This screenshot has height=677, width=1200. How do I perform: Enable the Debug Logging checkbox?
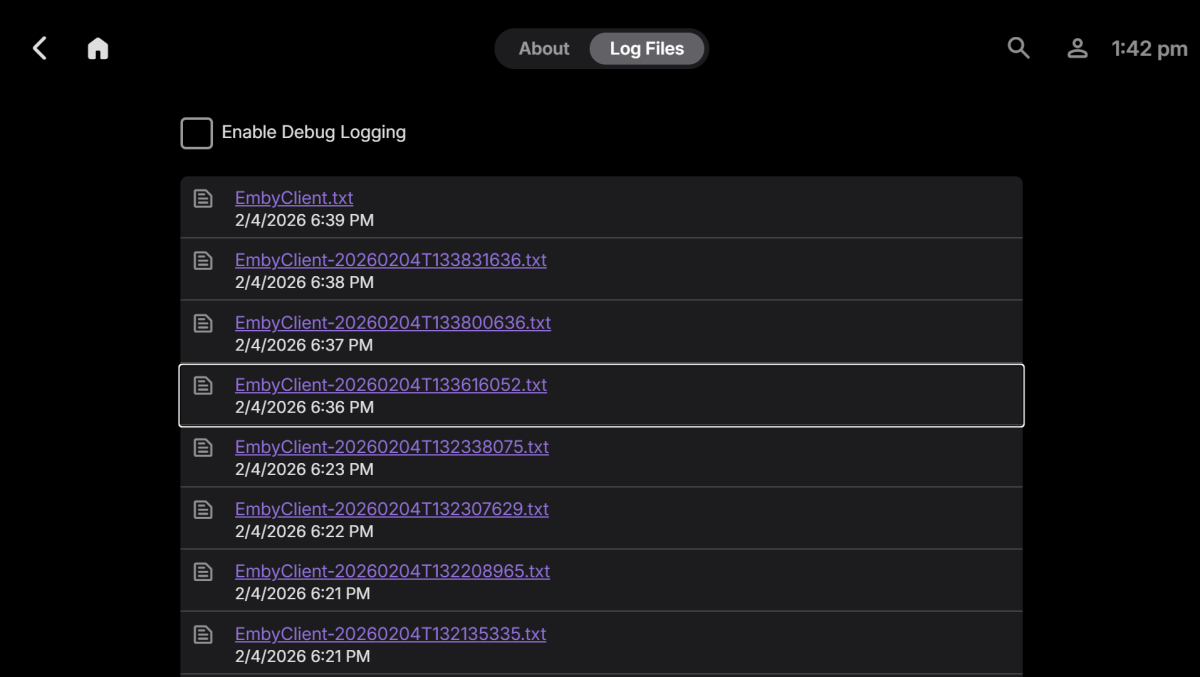[x=196, y=132]
